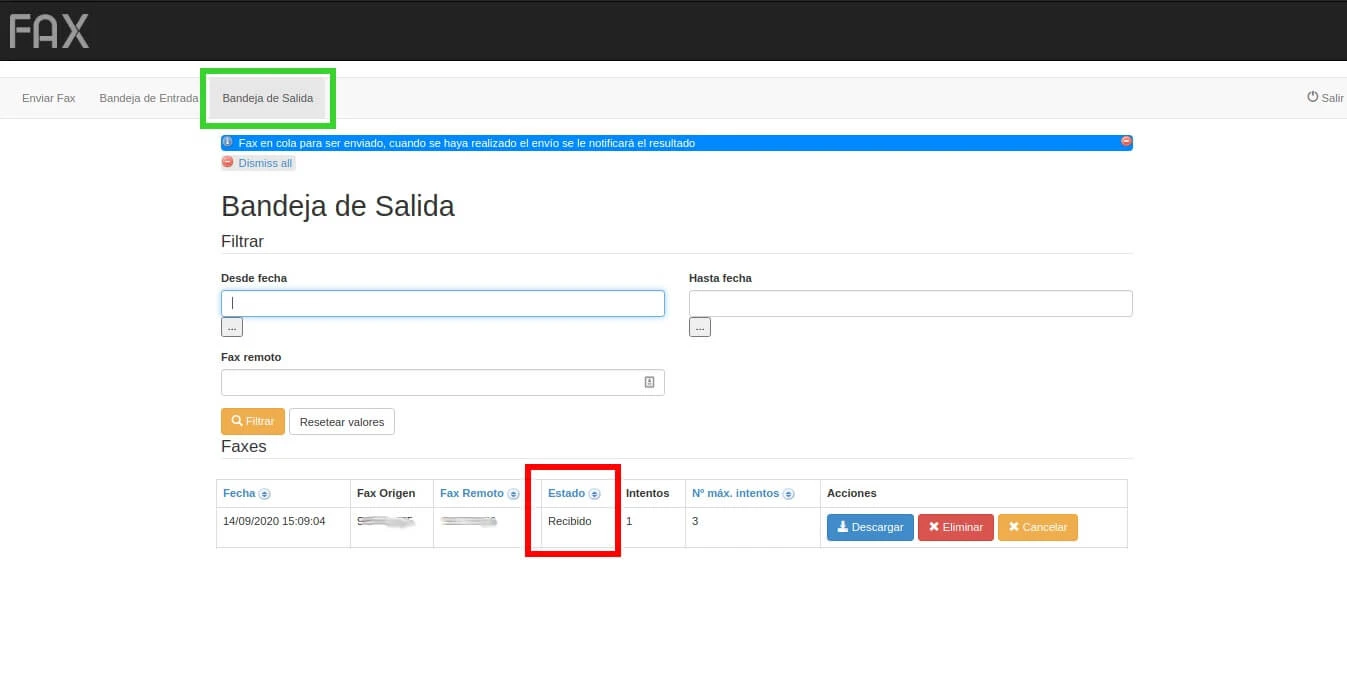
Task: Download the fax with Descargar button
Action: pos(870,527)
